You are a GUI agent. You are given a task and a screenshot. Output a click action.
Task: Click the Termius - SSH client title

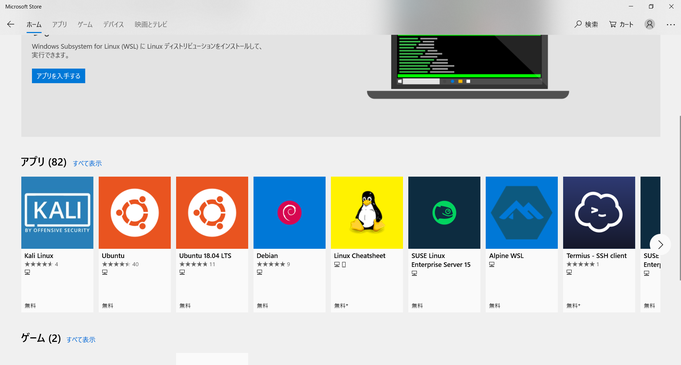[x=596, y=256]
